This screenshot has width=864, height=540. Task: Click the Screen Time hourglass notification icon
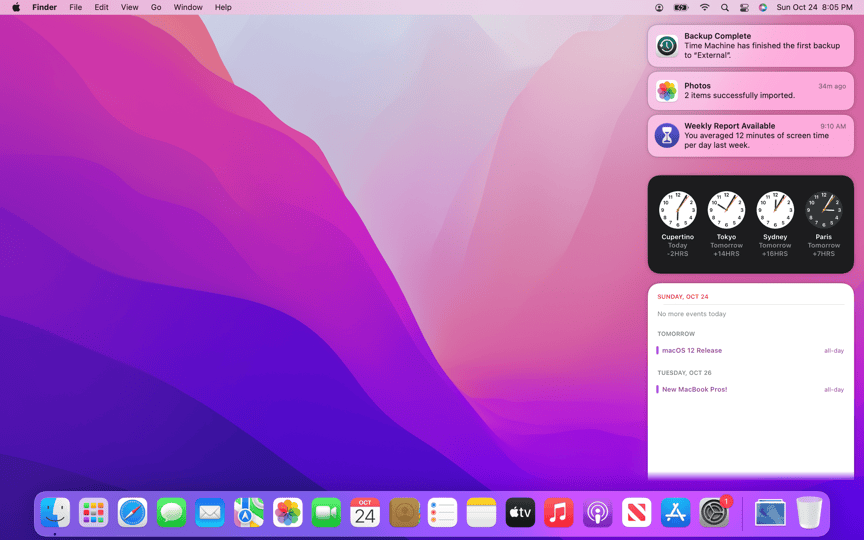tap(667, 136)
